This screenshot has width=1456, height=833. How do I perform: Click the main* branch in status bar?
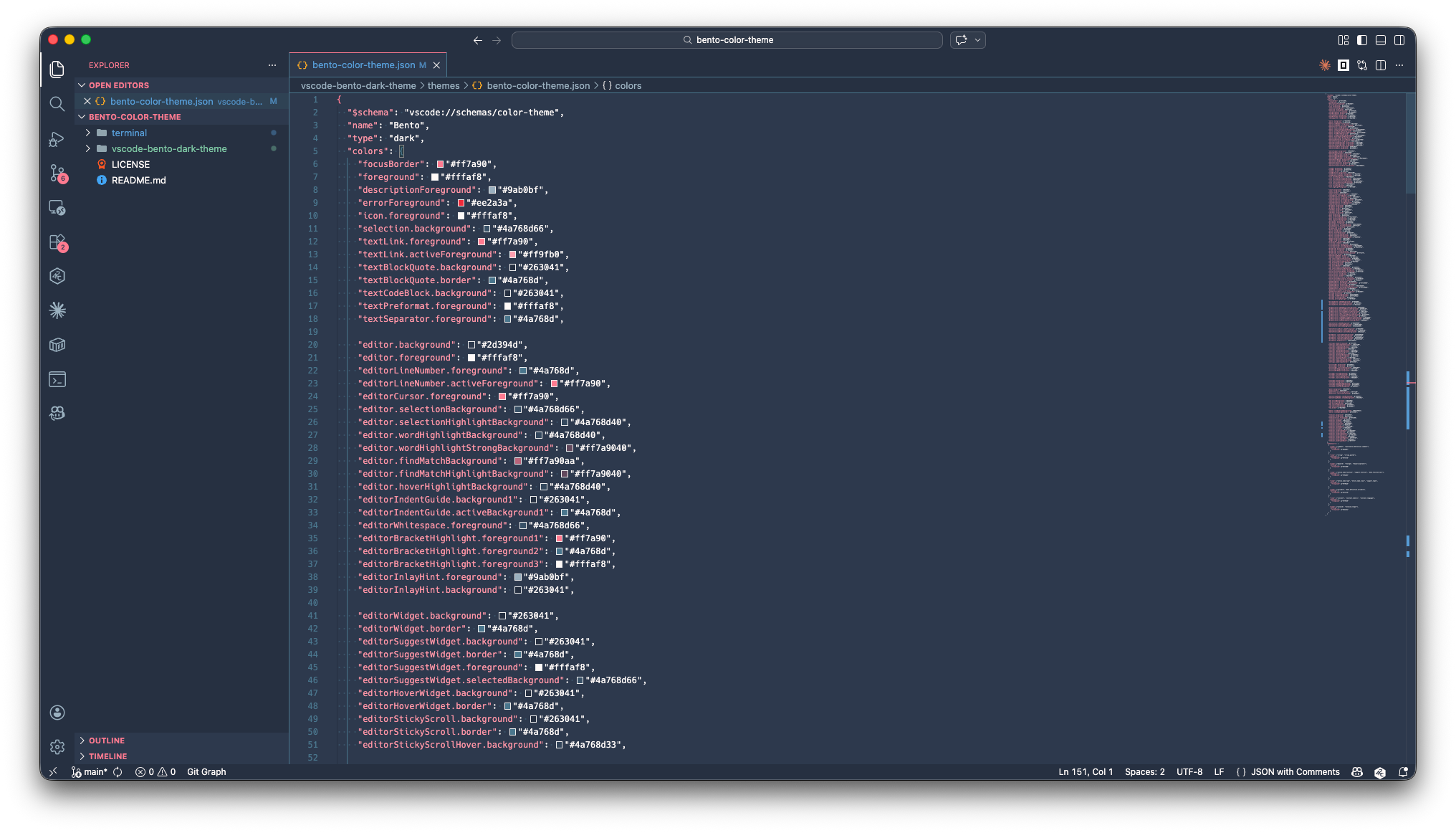point(90,772)
